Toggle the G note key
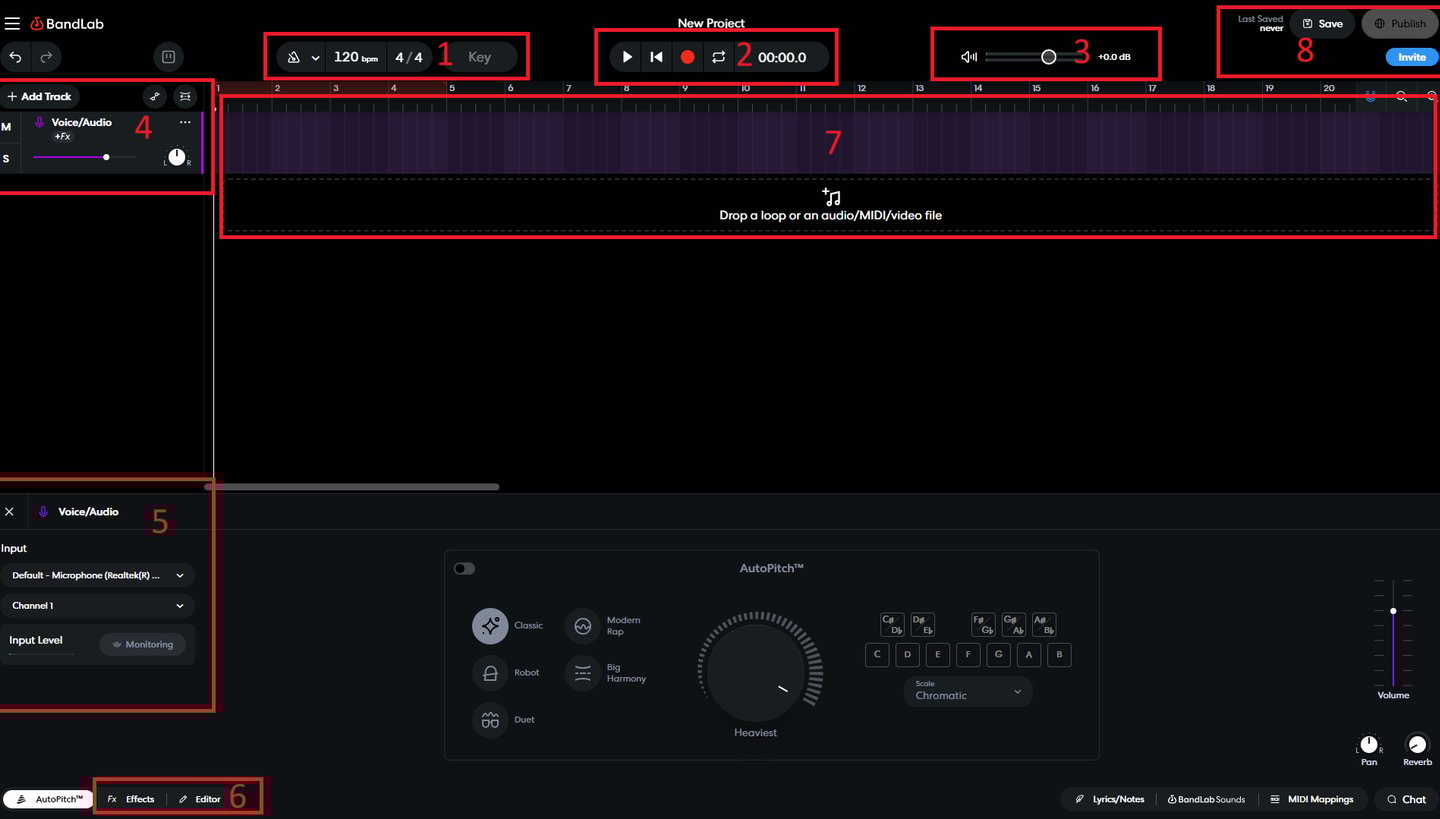This screenshot has width=1440, height=819. coord(998,655)
